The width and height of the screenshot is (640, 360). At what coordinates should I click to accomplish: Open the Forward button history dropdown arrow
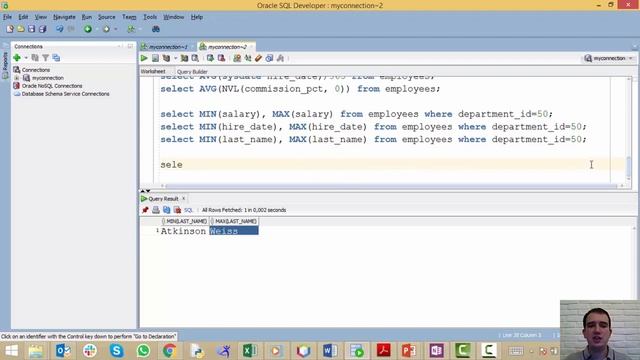pos(116,29)
